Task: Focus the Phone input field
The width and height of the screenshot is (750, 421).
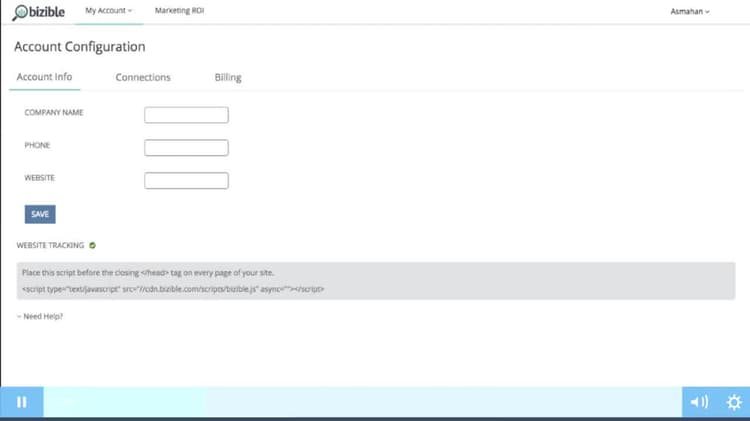Action: 187,147
